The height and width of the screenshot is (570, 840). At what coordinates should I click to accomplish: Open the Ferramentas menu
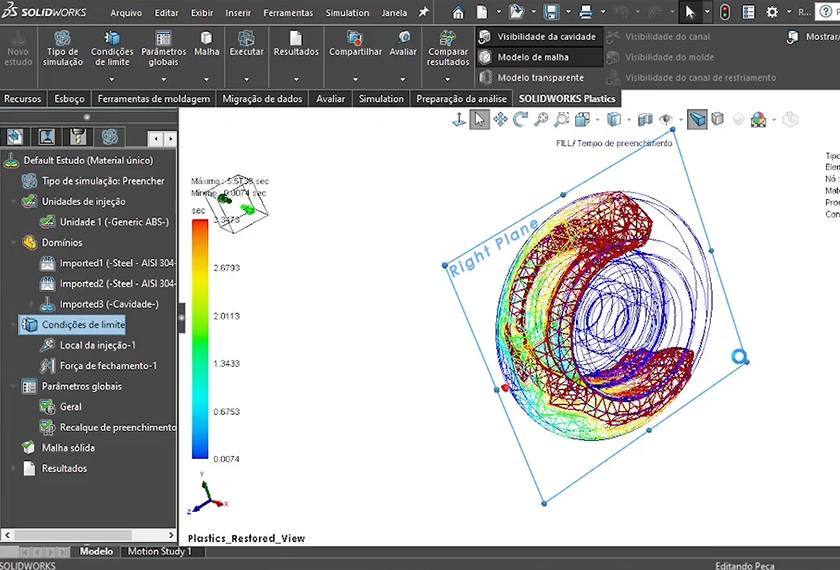pyautogui.click(x=288, y=13)
